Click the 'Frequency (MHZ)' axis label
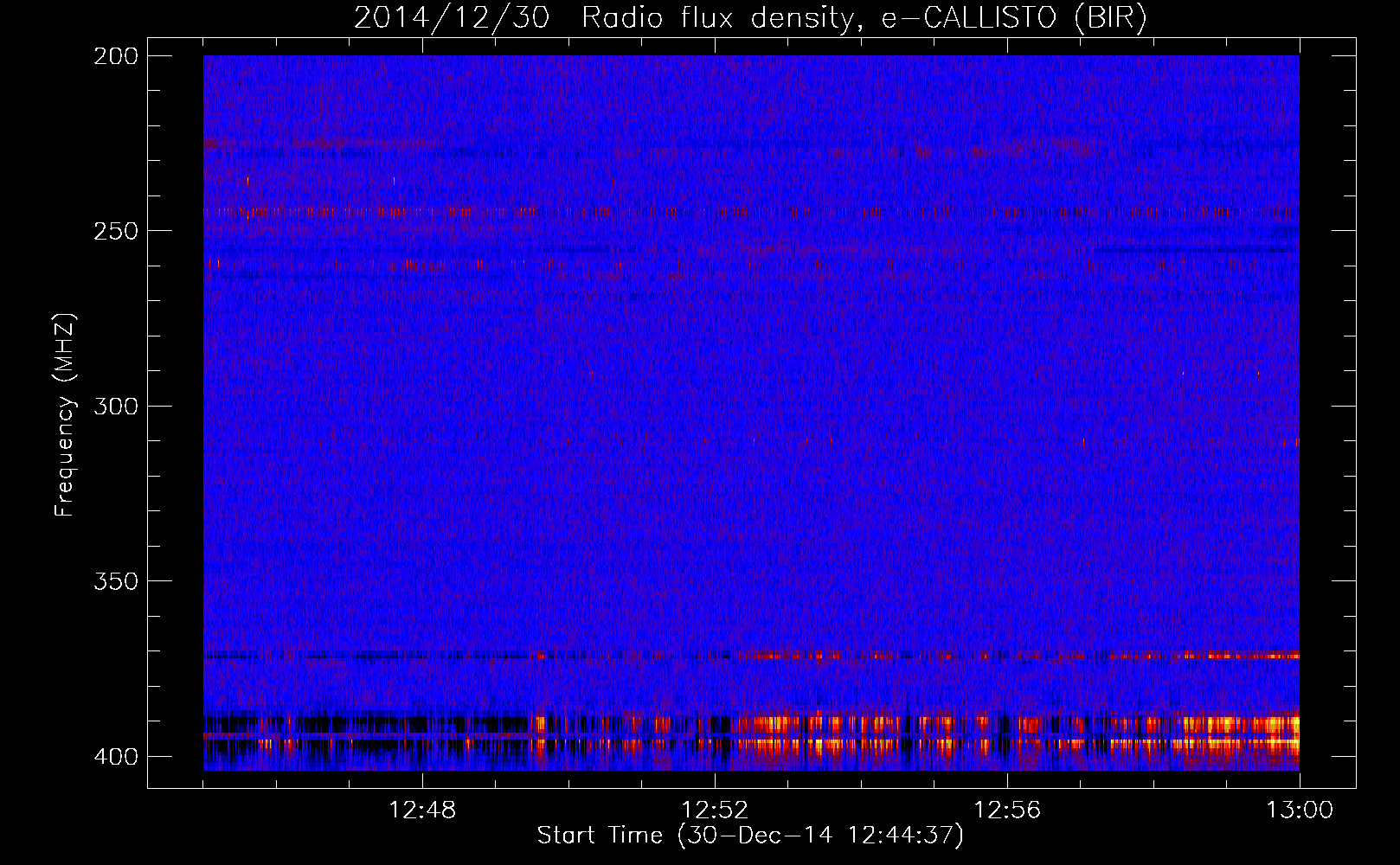1400x865 pixels. coord(65,415)
